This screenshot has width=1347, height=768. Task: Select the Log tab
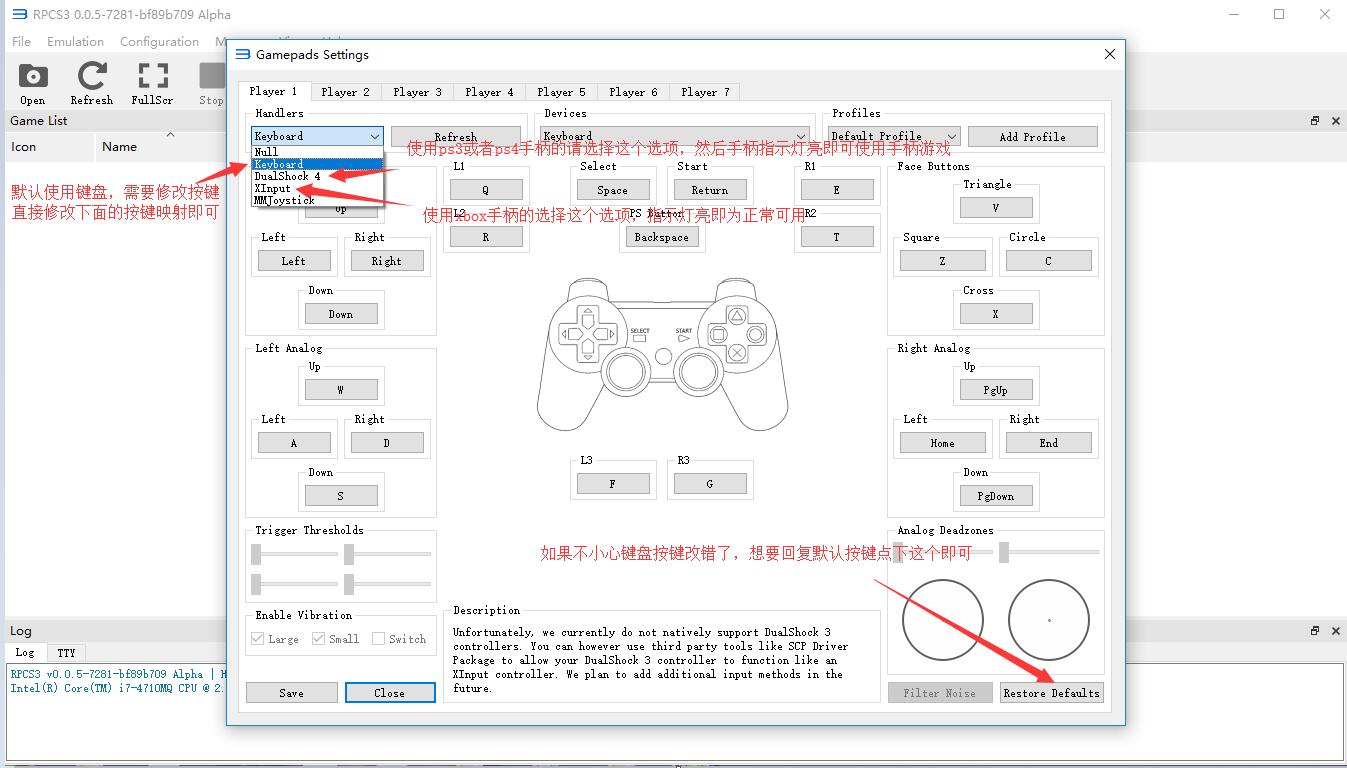[x=25, y=652]
